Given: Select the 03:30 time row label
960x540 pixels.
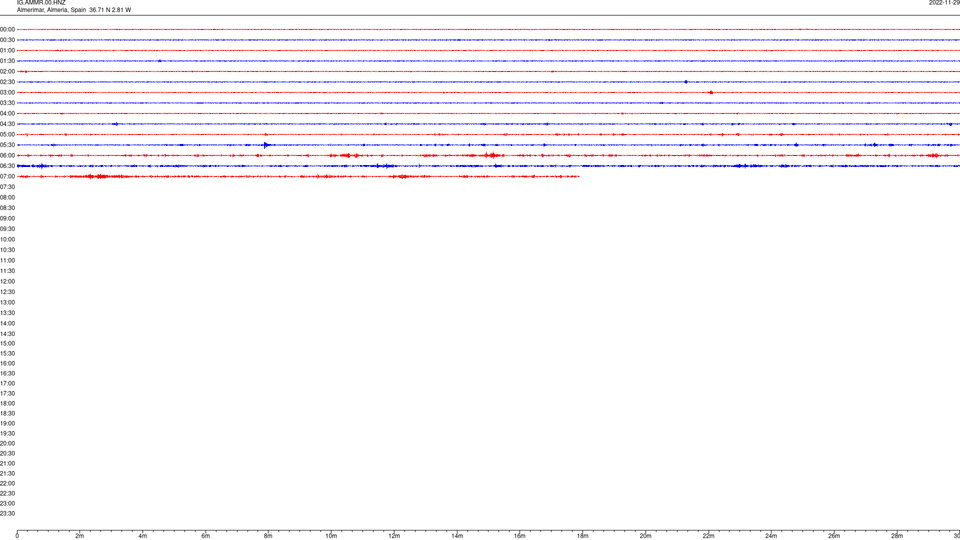Looking at the screenshot, I should tap(7, 103).
